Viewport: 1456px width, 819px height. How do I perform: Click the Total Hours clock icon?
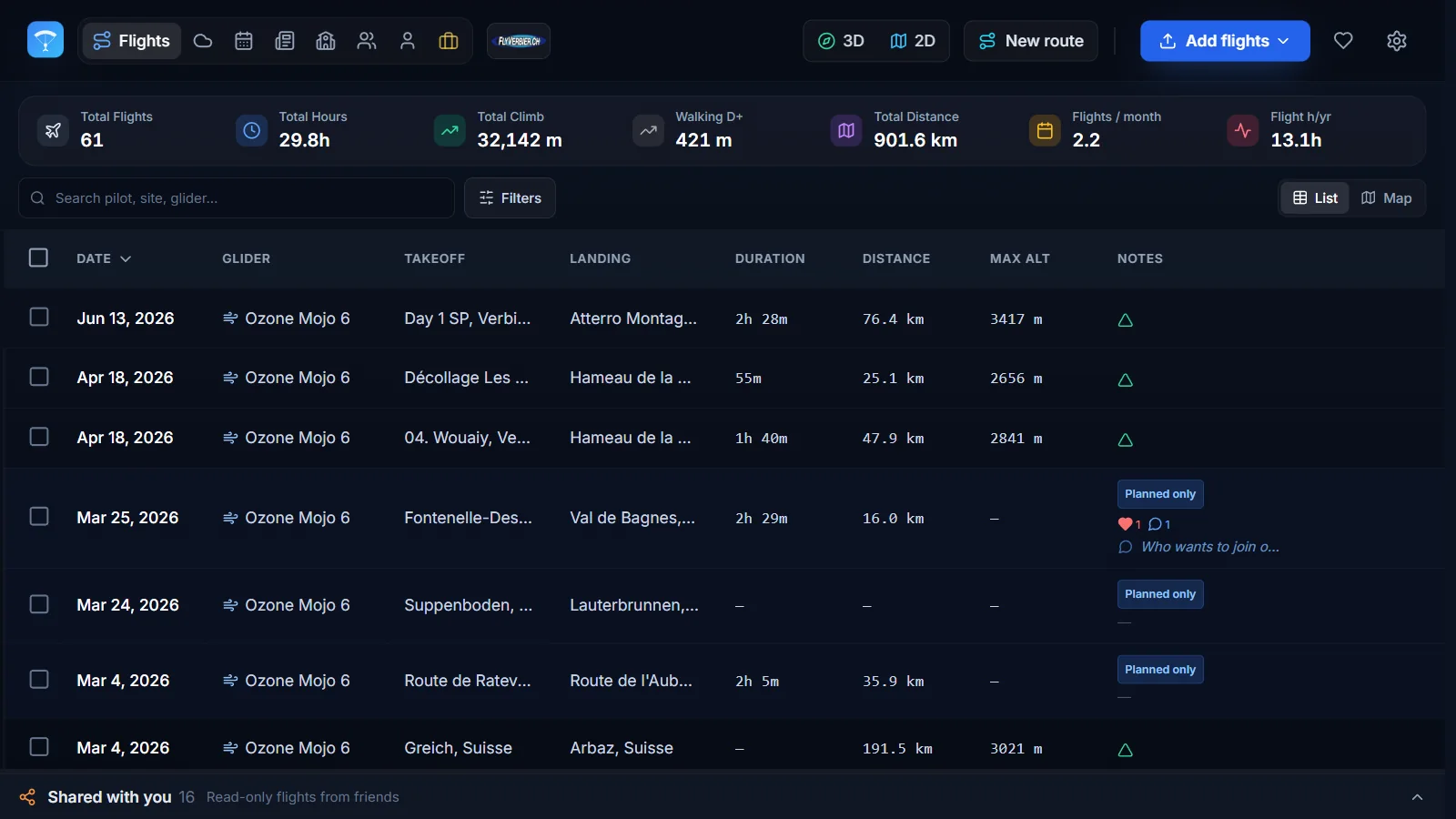(x=251, y=130)
